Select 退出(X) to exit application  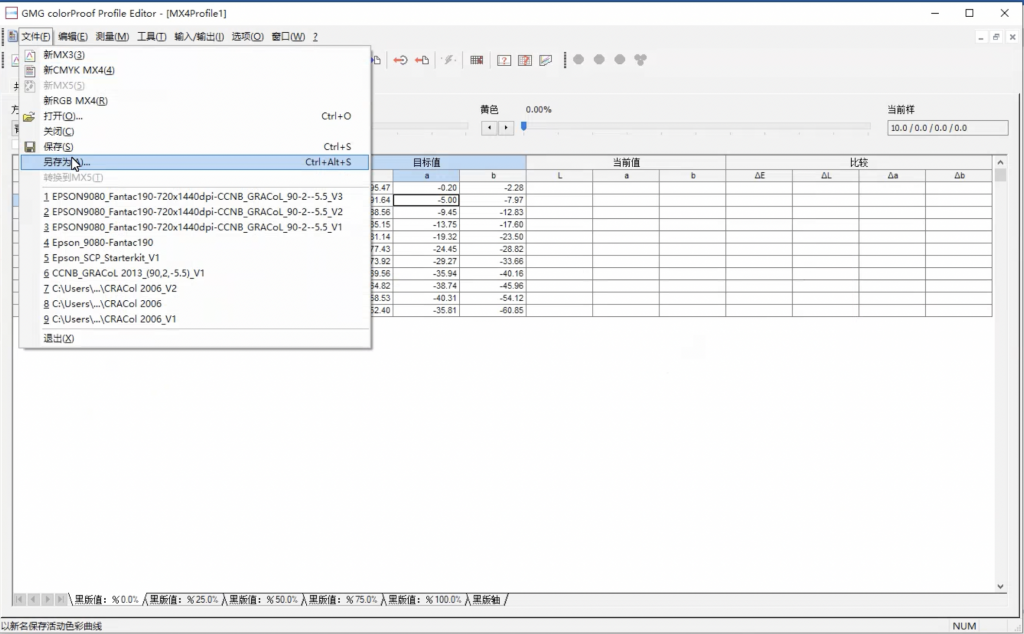pyautogui.click(x=195, y=338)
